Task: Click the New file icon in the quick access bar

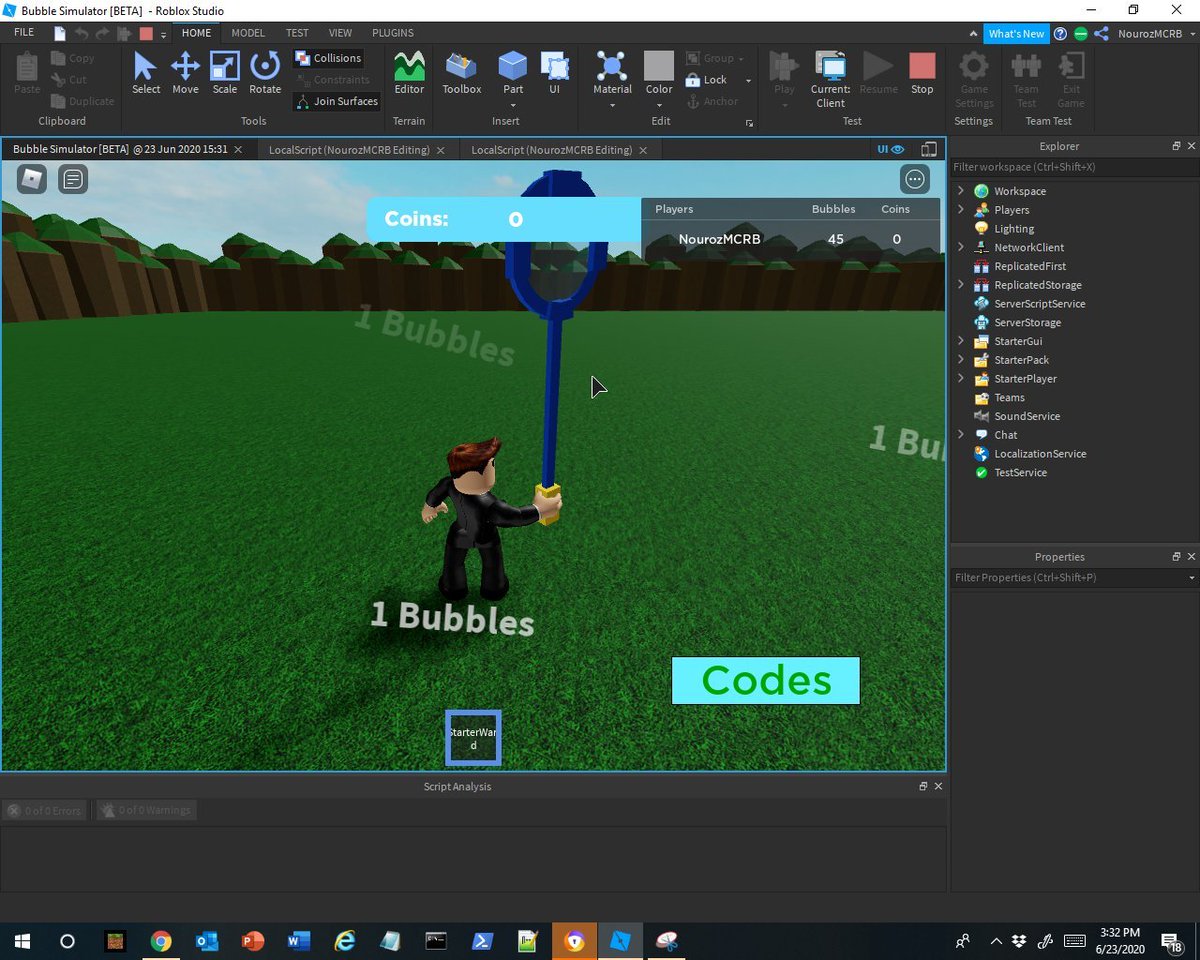Action: pyautogui.click(x=60, y=33)
